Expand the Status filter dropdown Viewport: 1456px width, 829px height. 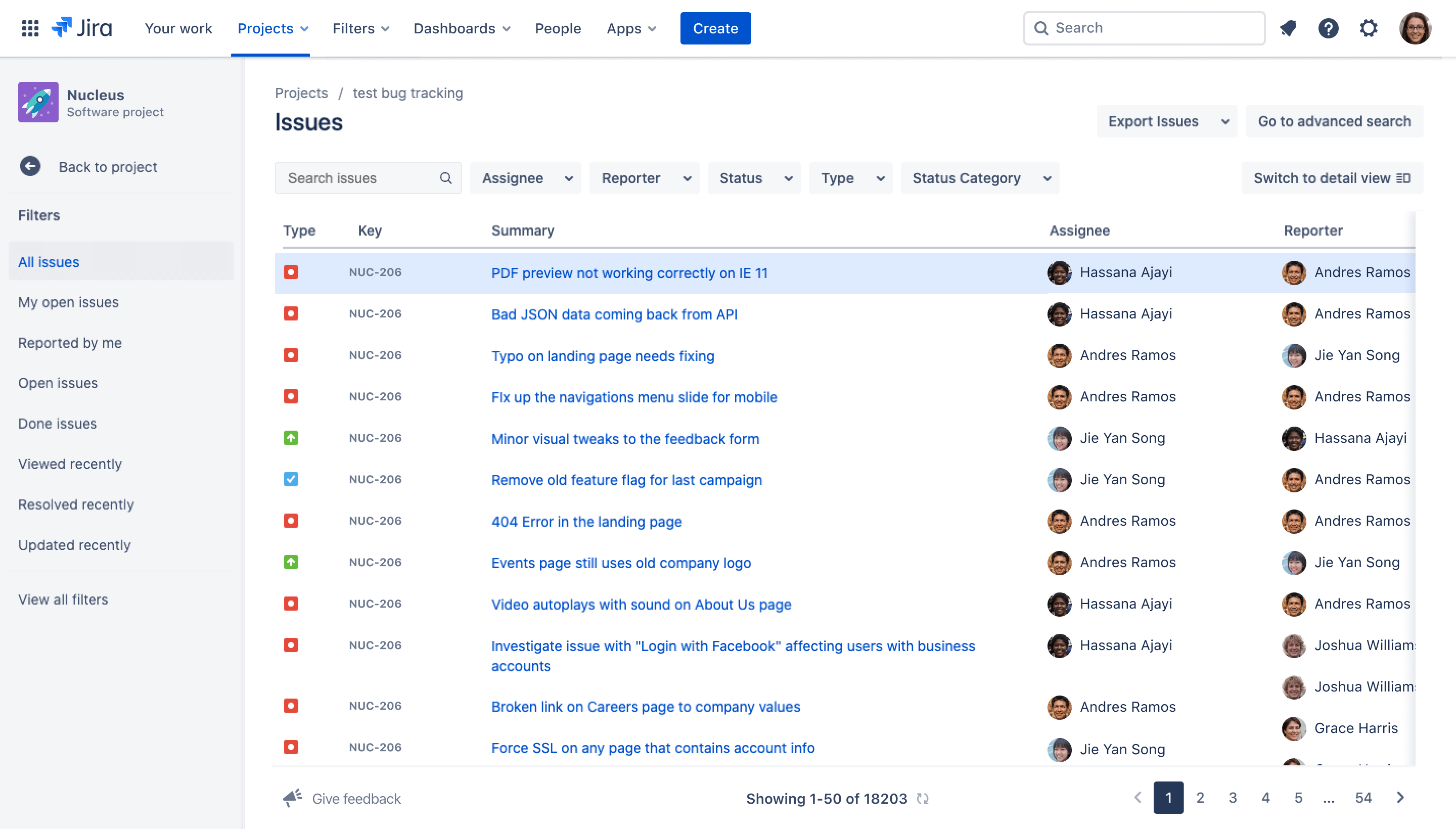(x=753, y=178)
